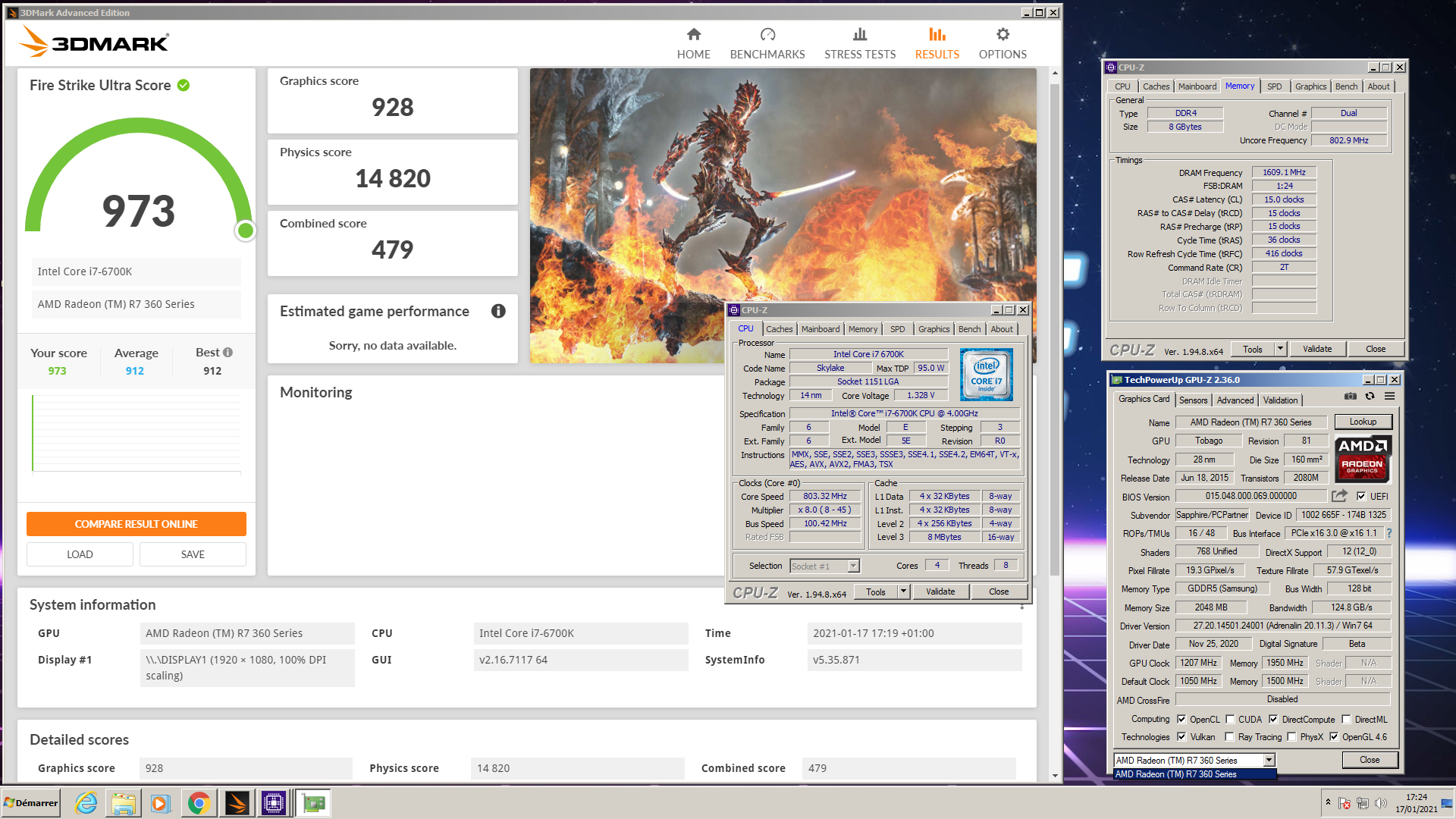Click the SAVE button in 3DMark
Screen dimensions: 1456x819
(x=193, y=554)
